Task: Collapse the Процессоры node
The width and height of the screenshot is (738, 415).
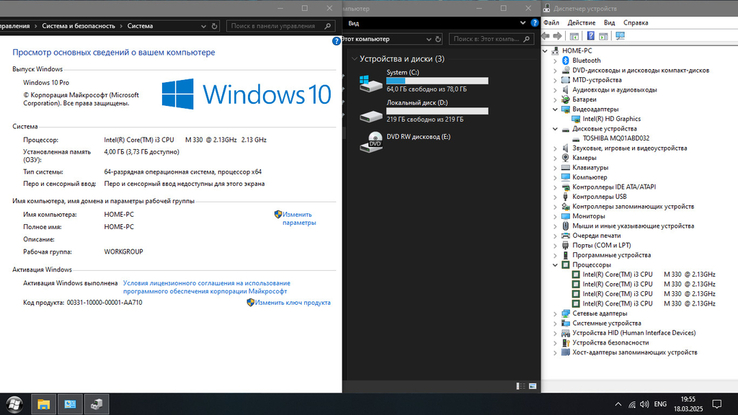Action: pos(555,265)
